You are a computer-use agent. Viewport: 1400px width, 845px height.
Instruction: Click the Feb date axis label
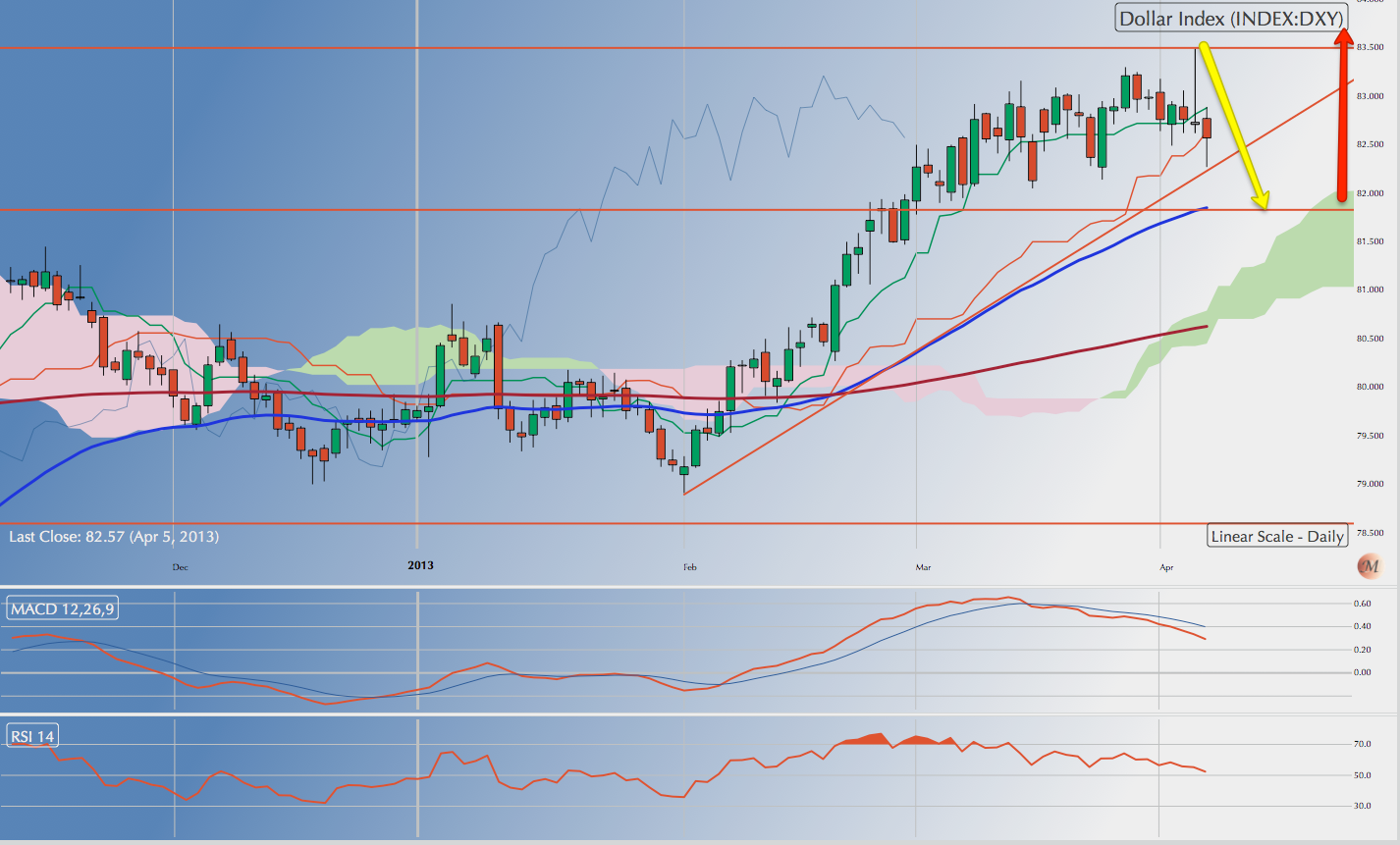coord(690,567)
